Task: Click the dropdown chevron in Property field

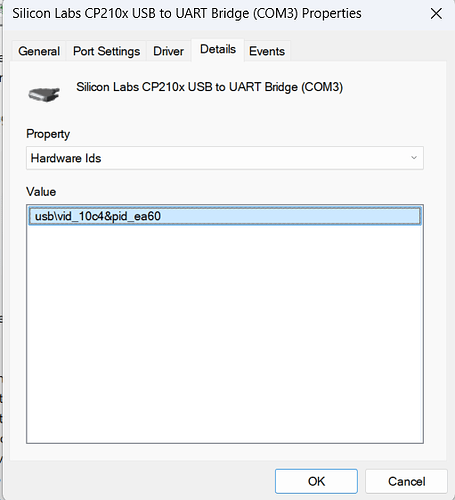Action: click(x=414, y=158)
